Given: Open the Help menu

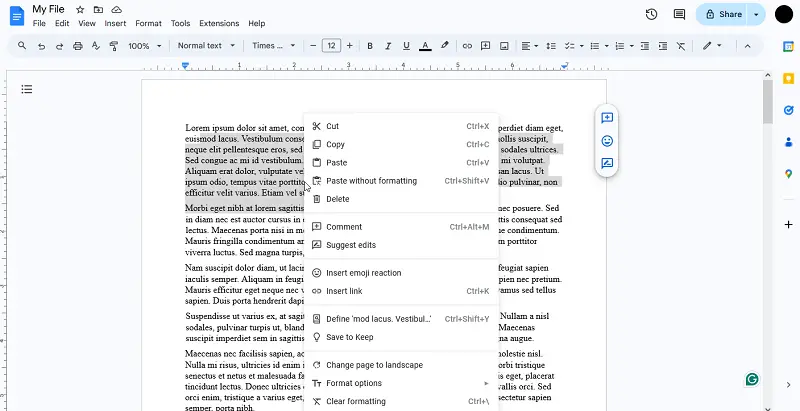Looking at the screenshot, I should [257, 23].
